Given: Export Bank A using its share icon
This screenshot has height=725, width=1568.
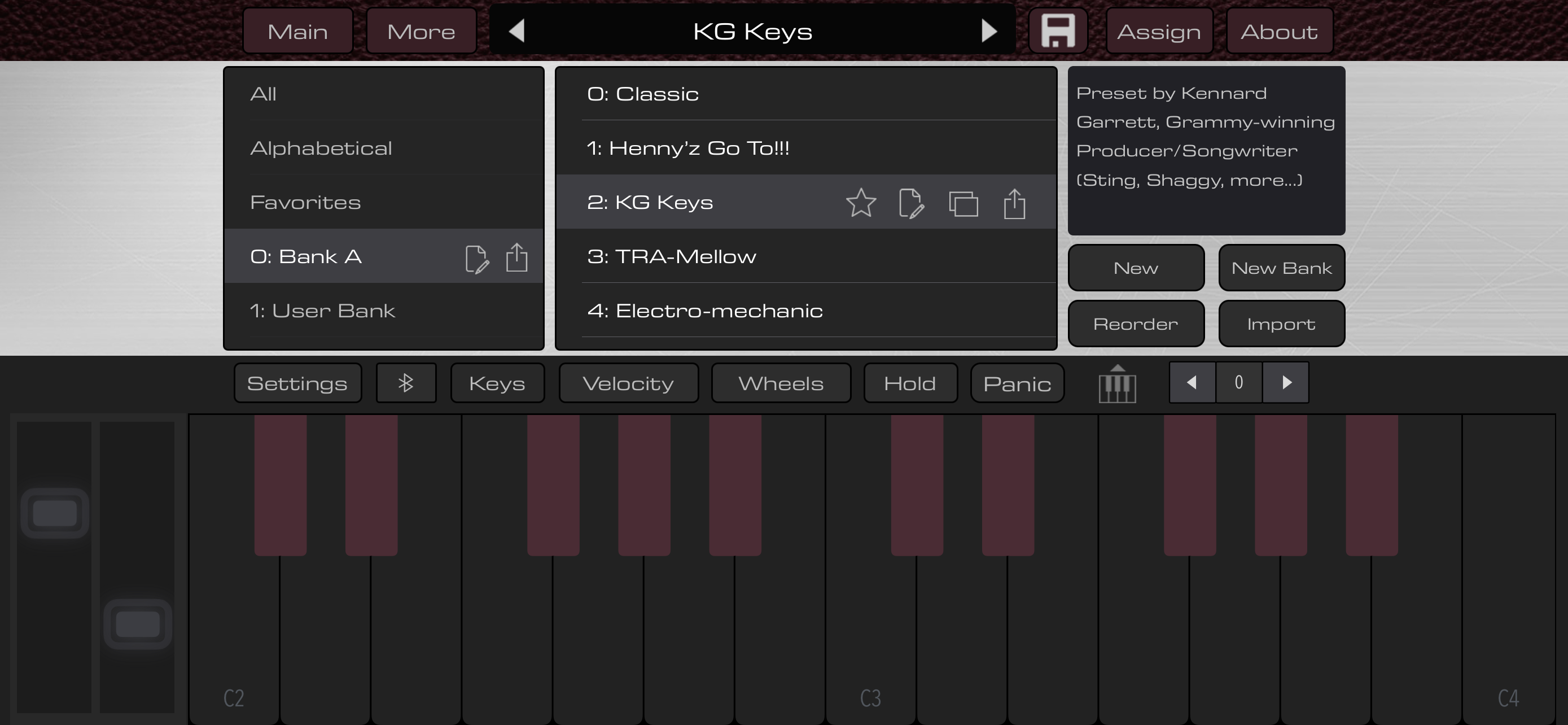Looking at the screenshot, I should pos(516,257).
